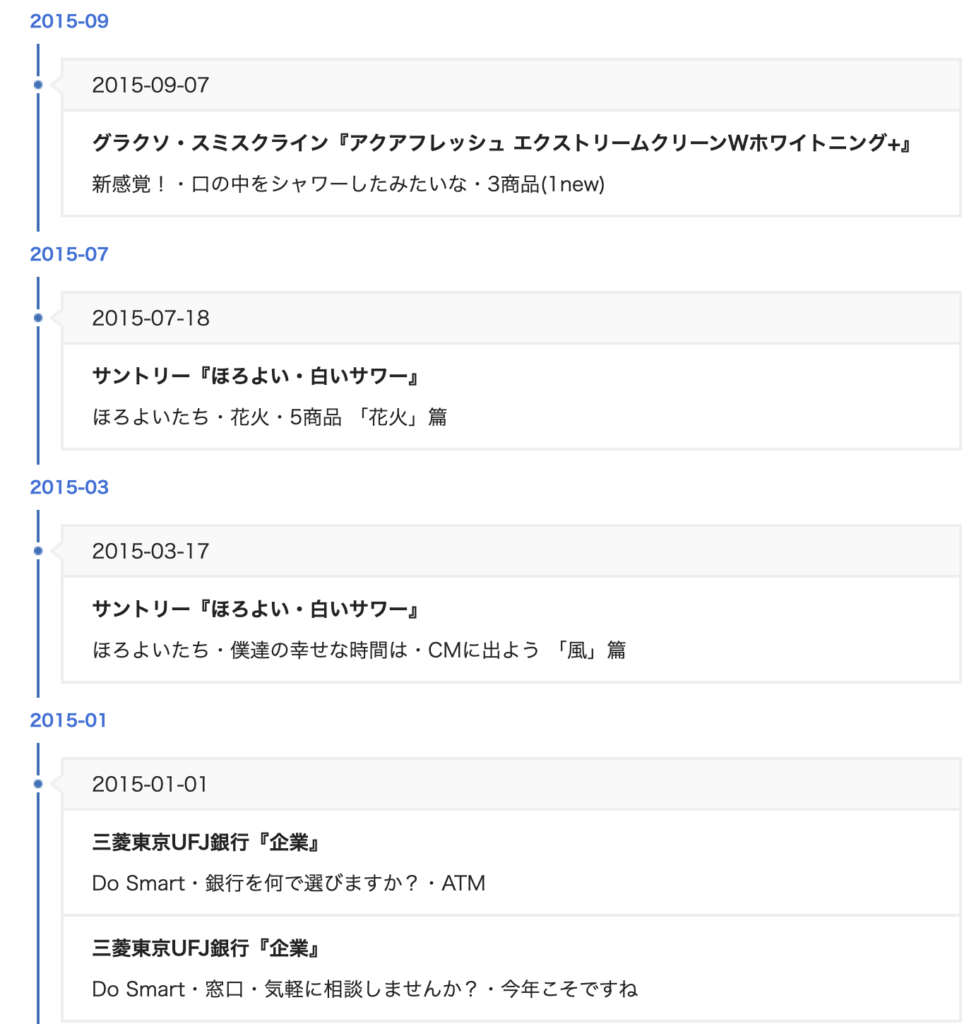Click the 2015-09 month heading
This screenshot has height=1024, width=969.
point(69,21)
